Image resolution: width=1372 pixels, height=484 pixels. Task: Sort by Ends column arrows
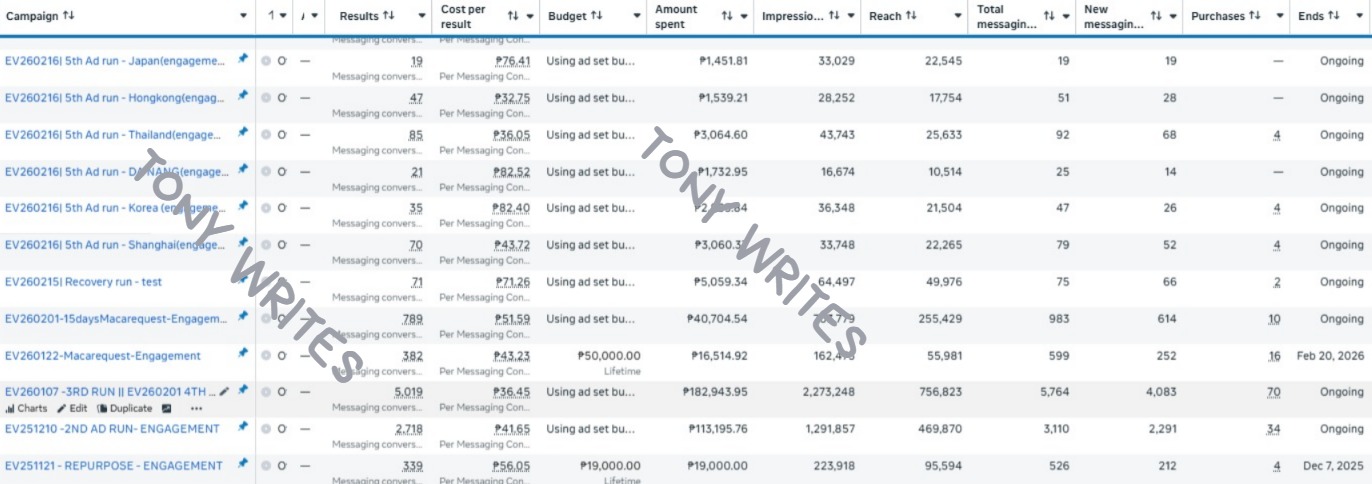pyautogui.click(x=1333, y=16)
